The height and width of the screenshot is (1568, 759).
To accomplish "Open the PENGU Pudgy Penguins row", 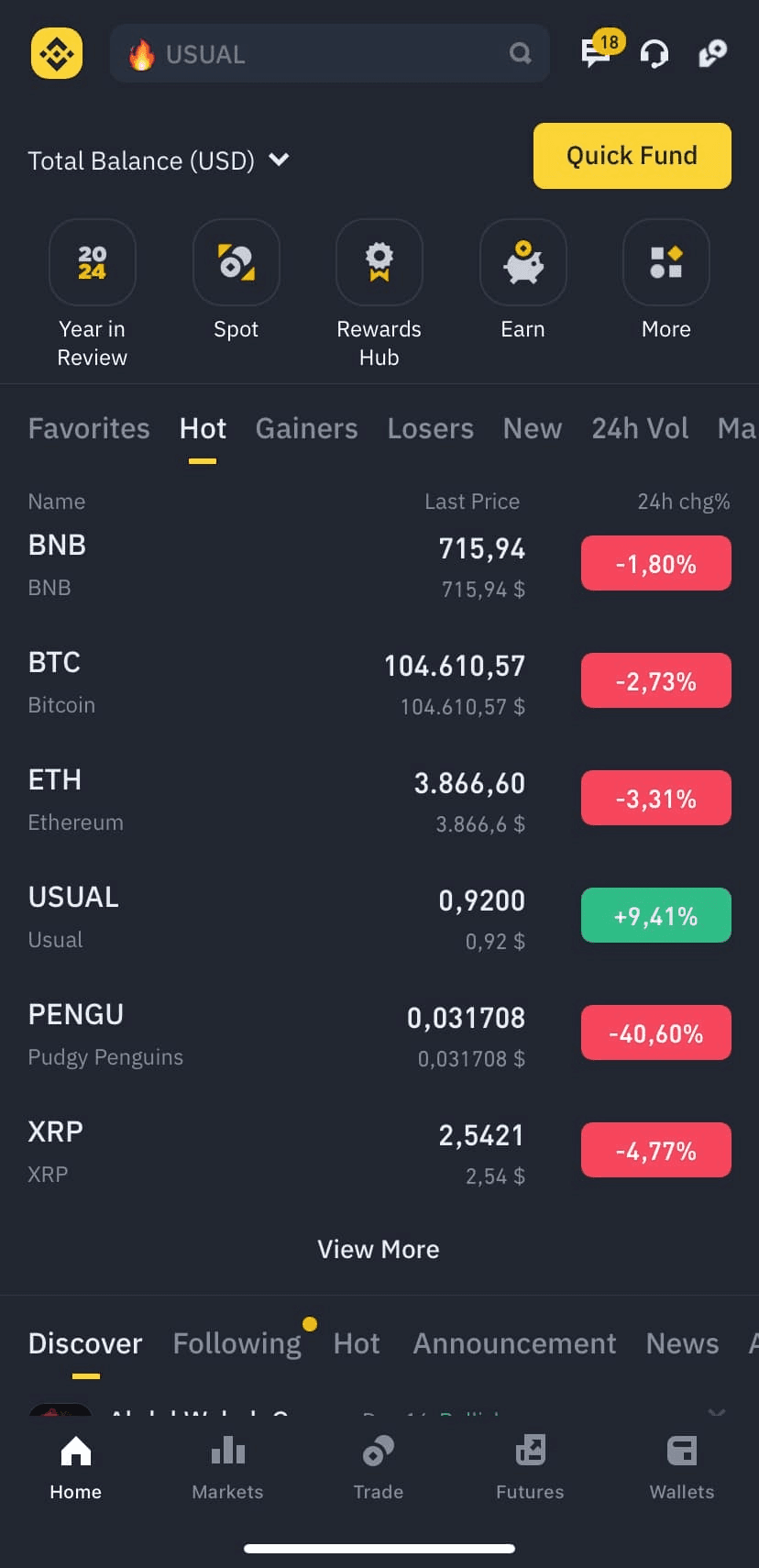I will pyautogui.click(x=275, y=1034).
